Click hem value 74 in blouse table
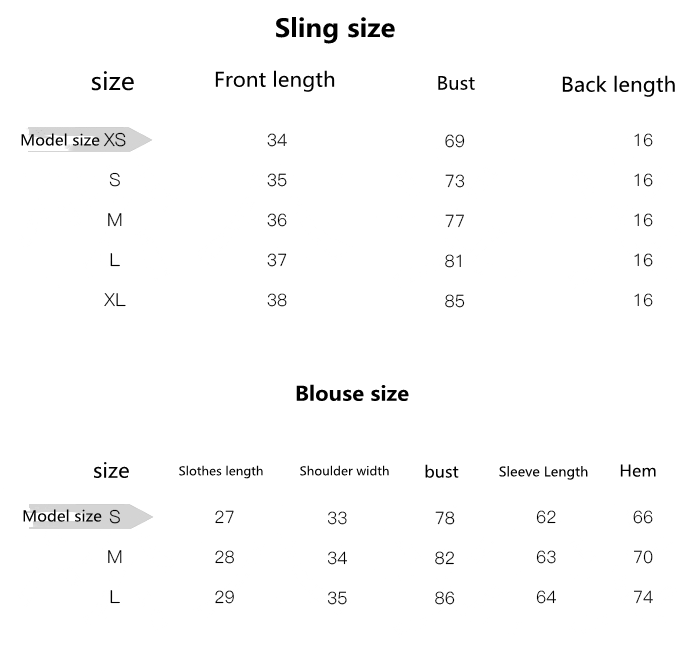Viewport: 681px width, 647px height. pyautogui.click(x=642, y=597)
